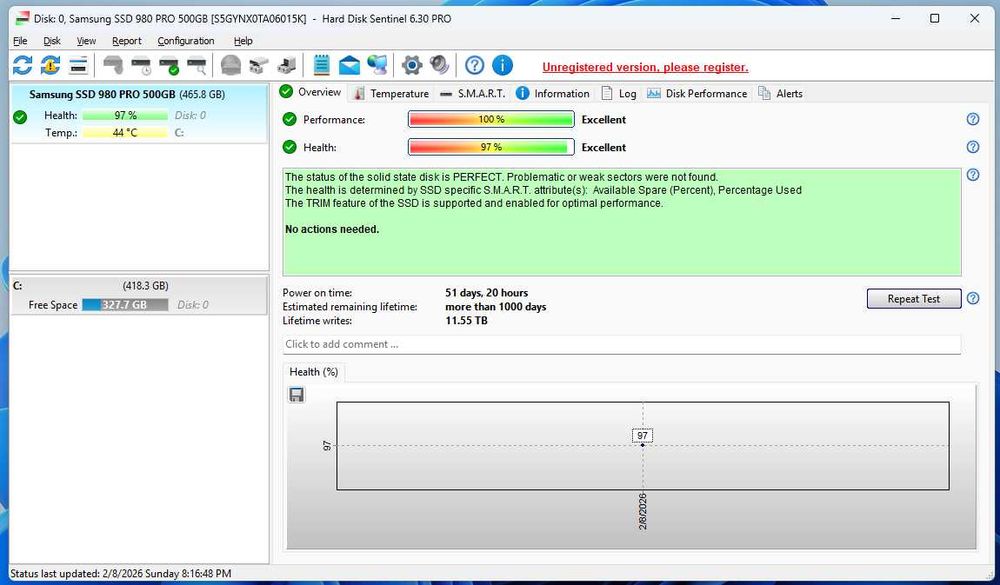Open the View menu
The image size is (1000, 585).
(x=86, y=41)
